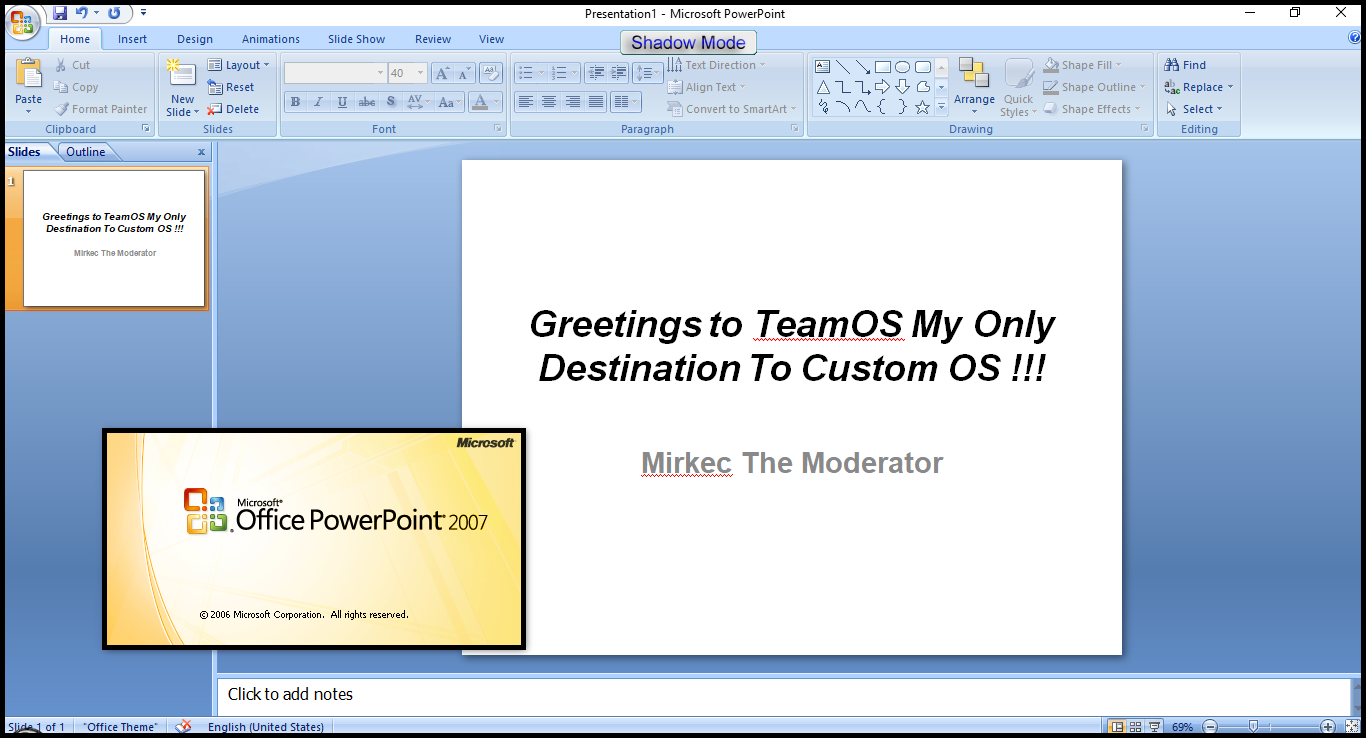Fit slide to current window
The image size is (1366, 738).
coord(1352,727)
